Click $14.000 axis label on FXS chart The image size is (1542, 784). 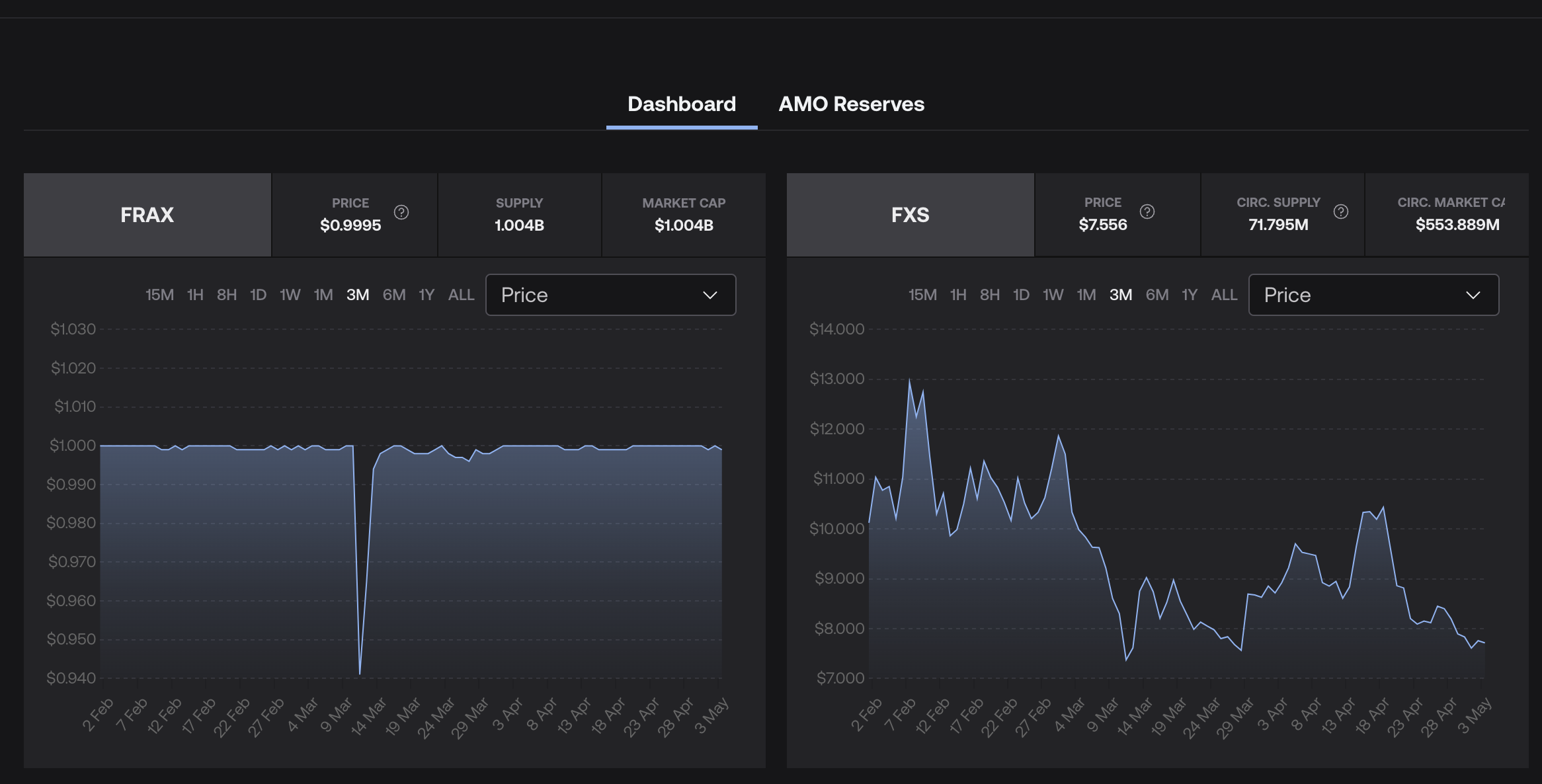[x=837, y=329]
